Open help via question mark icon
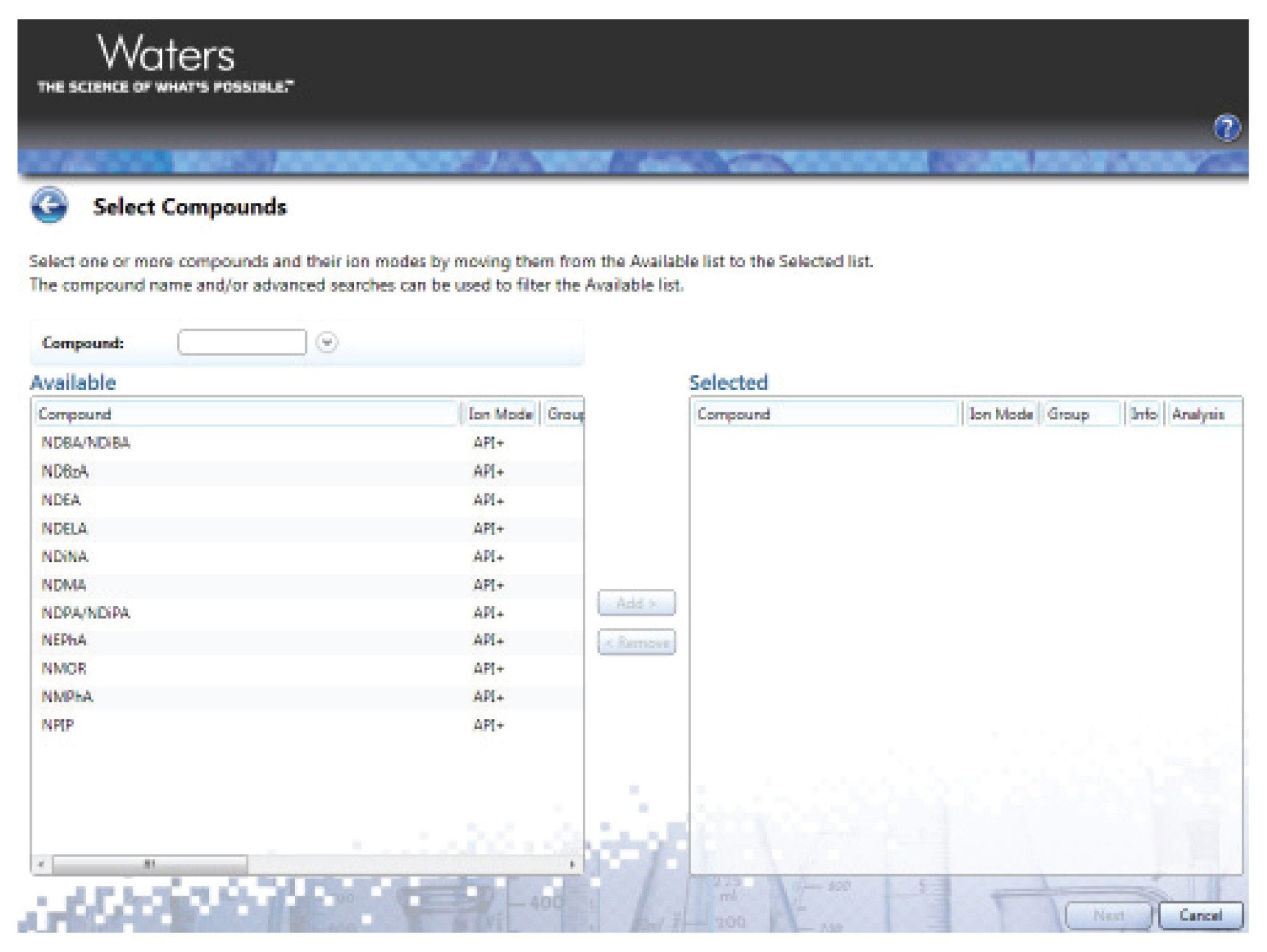 (1226, 128)
